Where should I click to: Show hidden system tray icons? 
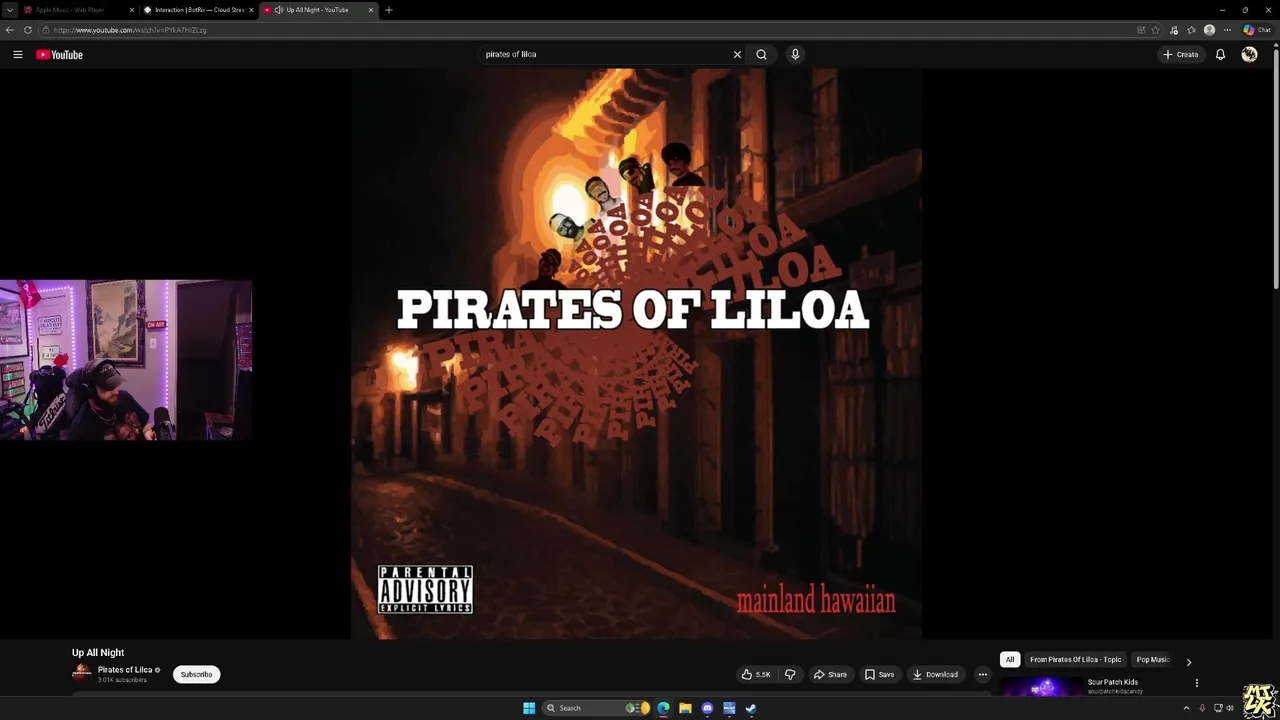pyautogui.click(x=1185, y=708)
